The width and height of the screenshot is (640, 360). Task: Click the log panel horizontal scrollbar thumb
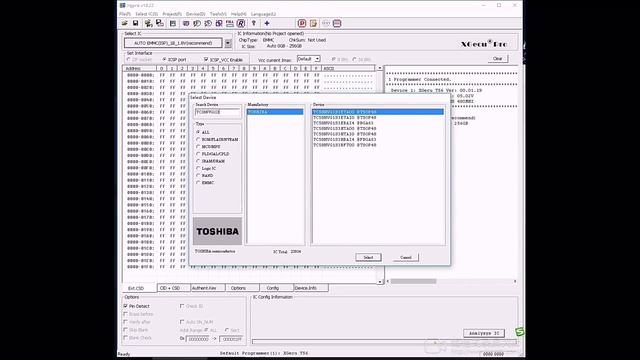(413, 281)
